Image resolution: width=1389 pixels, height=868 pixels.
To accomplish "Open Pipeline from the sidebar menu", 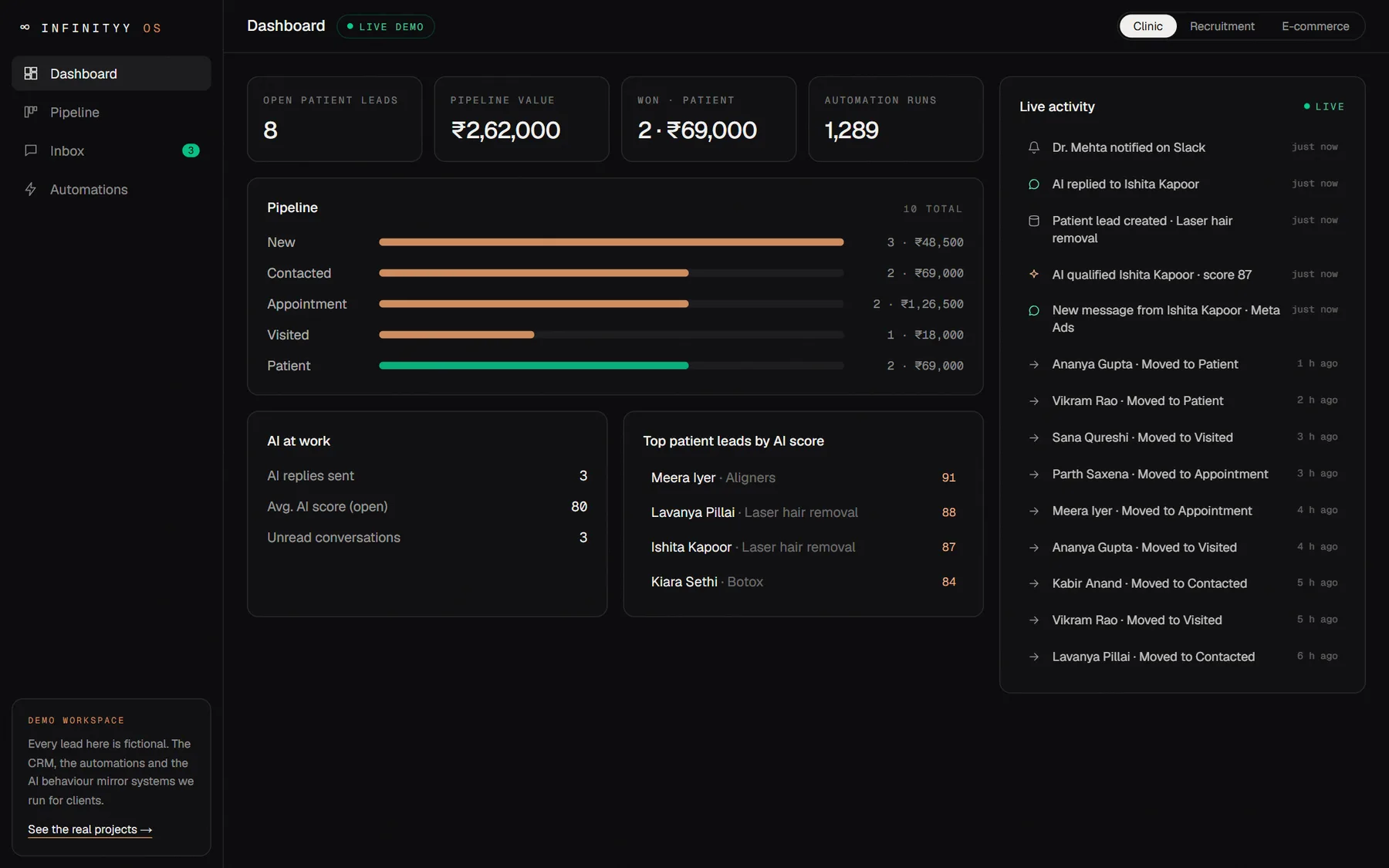I will tap(111, 112).
